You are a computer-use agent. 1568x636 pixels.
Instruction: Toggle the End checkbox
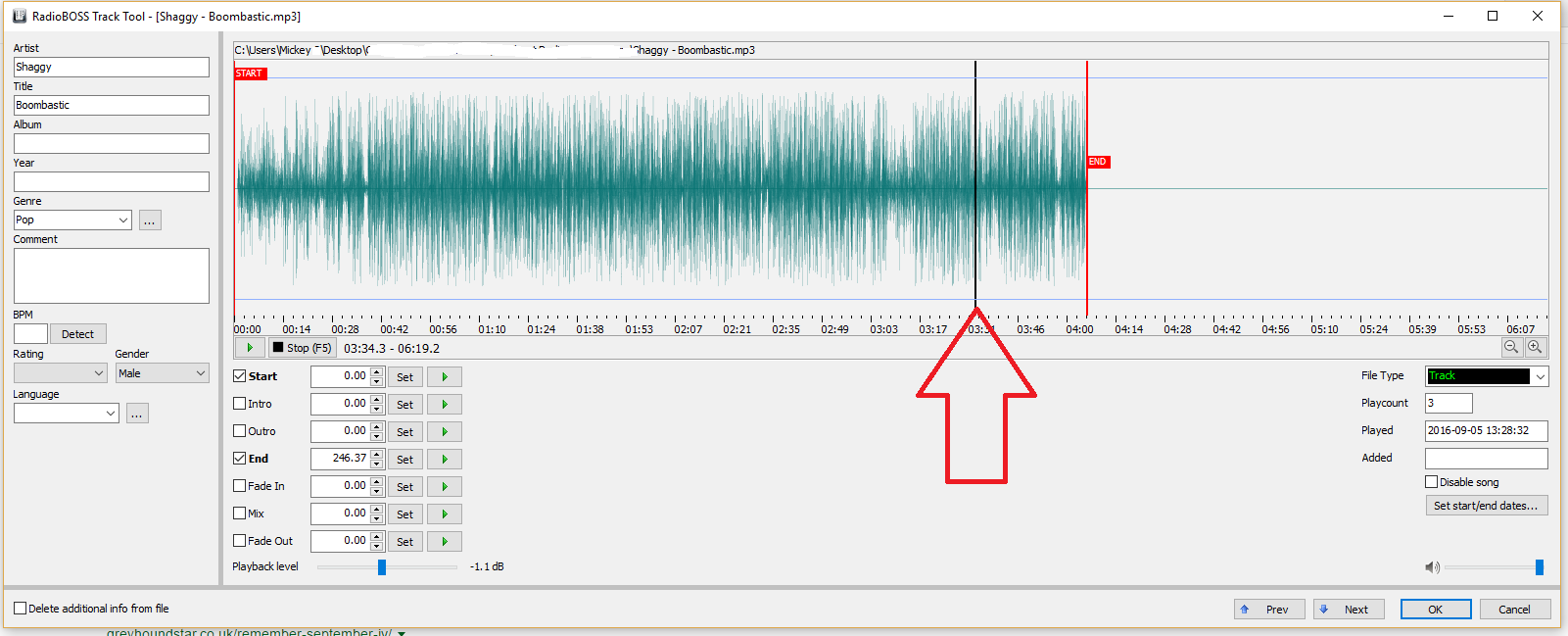pyautogui.click(x=240, y=459)
